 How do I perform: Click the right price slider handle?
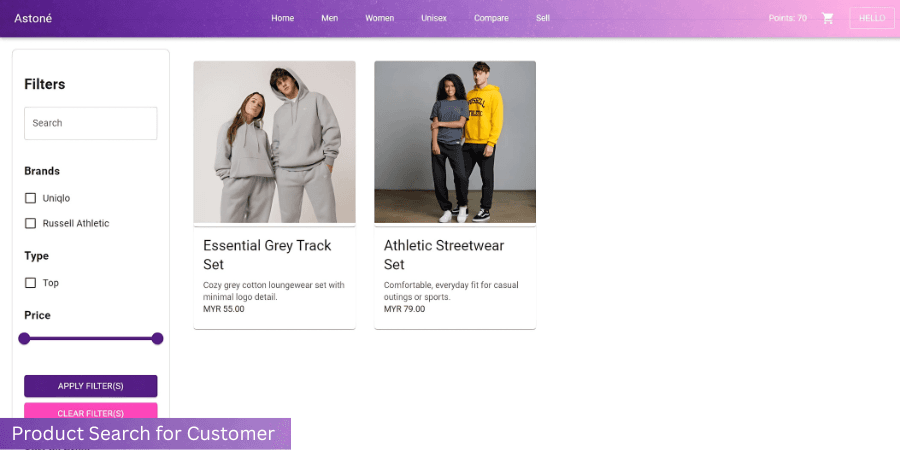pos(157,338)
